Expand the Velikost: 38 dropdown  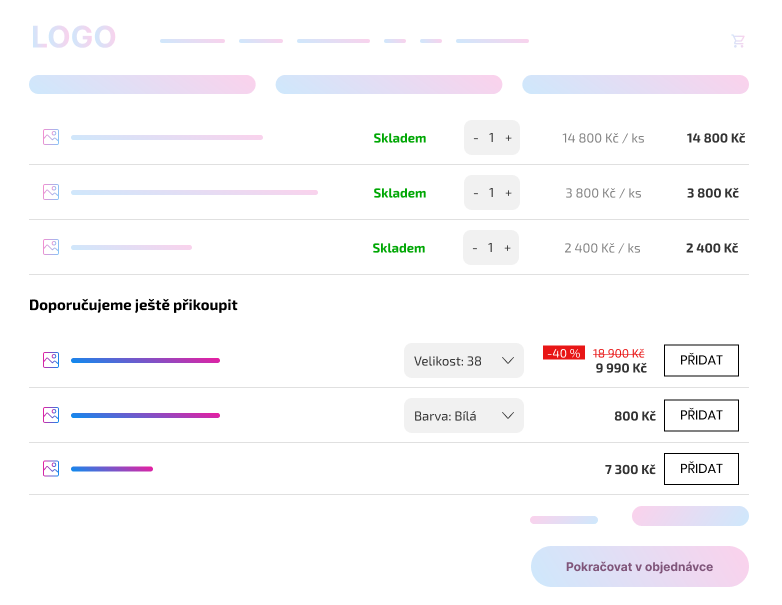click(x=464, y=361)
